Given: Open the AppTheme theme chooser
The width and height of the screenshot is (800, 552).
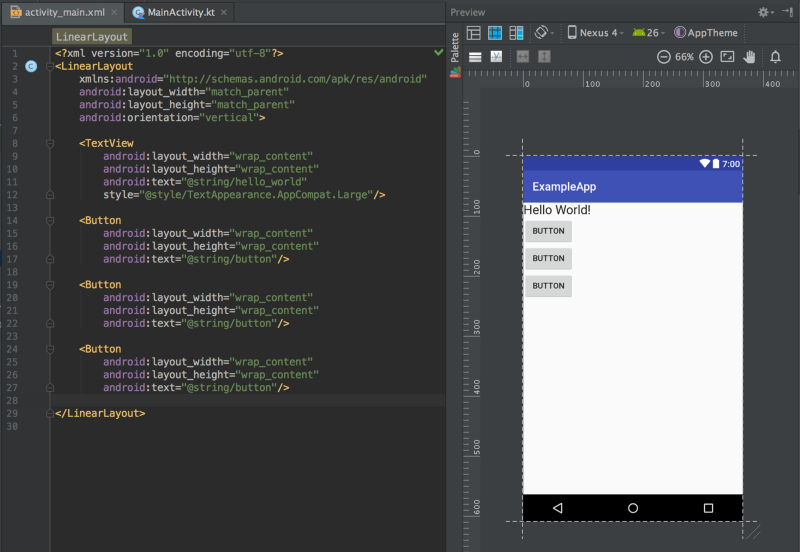Looking at the screenshot, I should (706, 33).
